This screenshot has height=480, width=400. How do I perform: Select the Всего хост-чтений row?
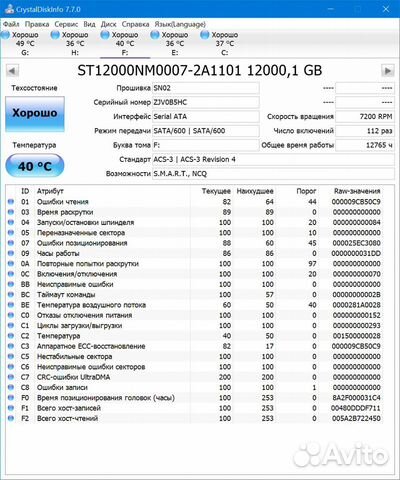[195, 419]
